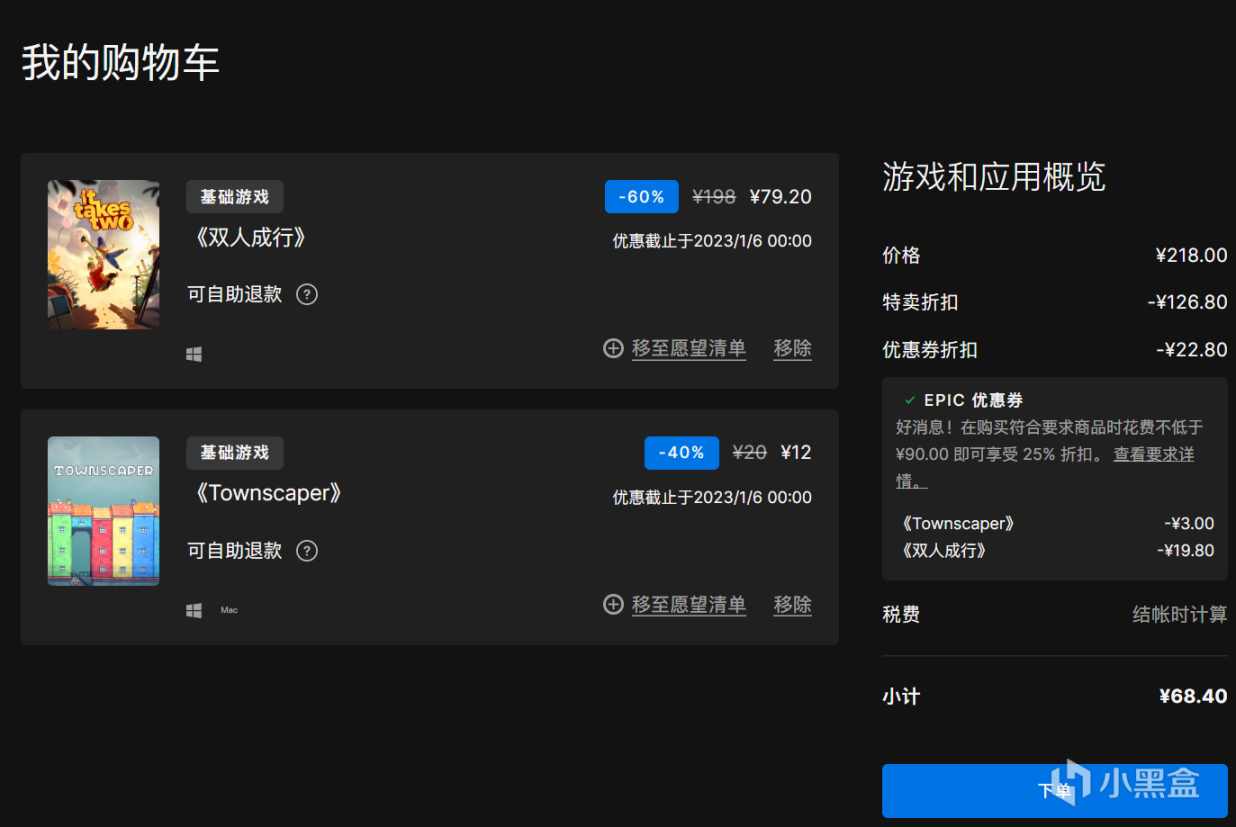Click the 特卖折扣 label
Image resolution: width=1236 pixels, height=827 pixels.
pos(920,302)
